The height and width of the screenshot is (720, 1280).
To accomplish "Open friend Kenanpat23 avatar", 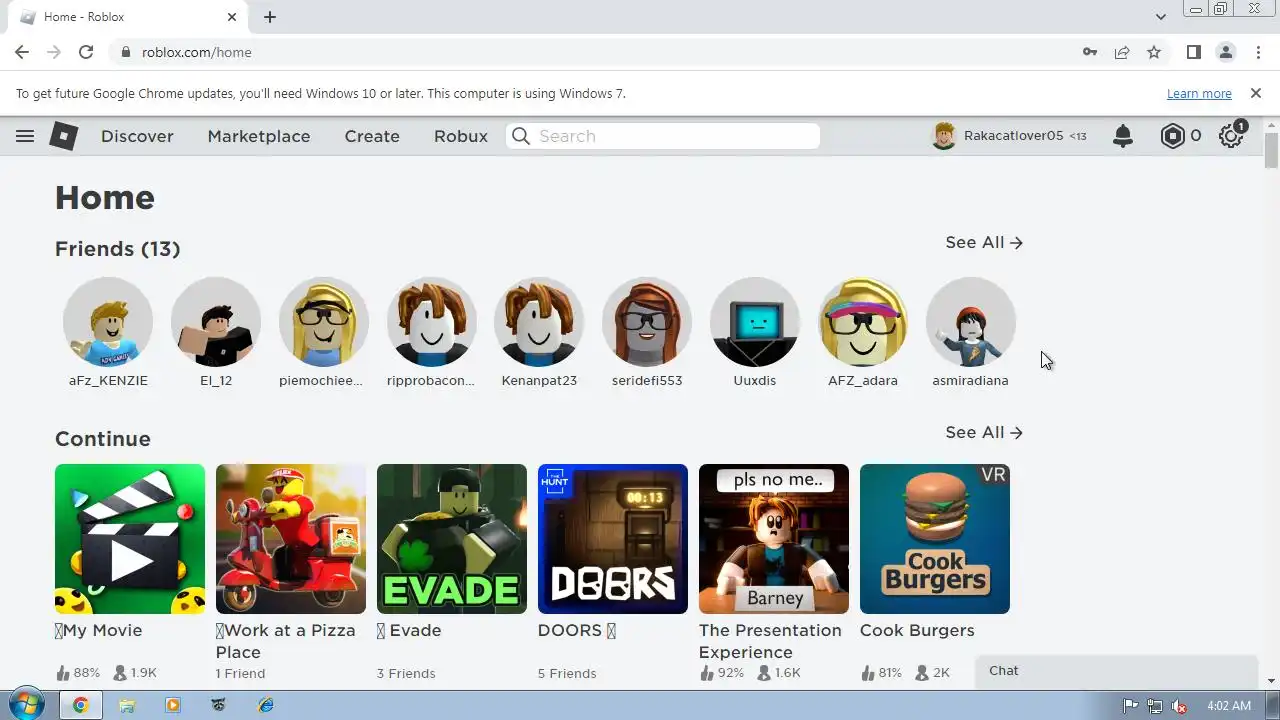I will point(539,322).
